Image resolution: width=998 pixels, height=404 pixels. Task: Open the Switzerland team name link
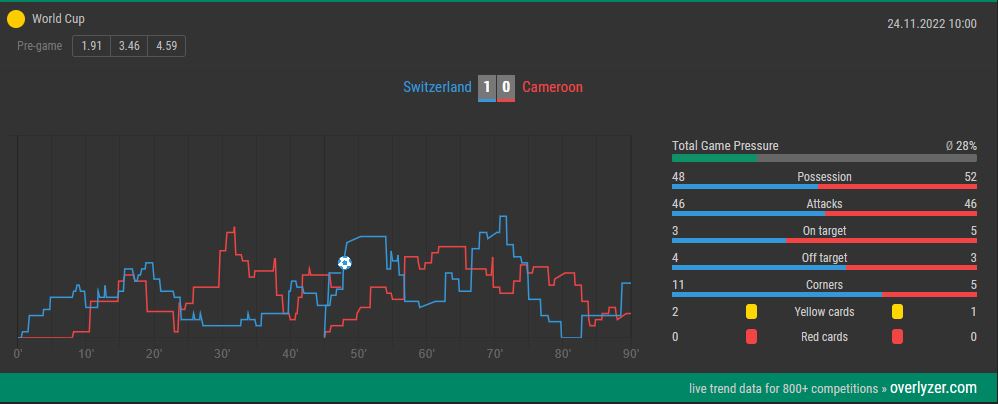point(437,87)
